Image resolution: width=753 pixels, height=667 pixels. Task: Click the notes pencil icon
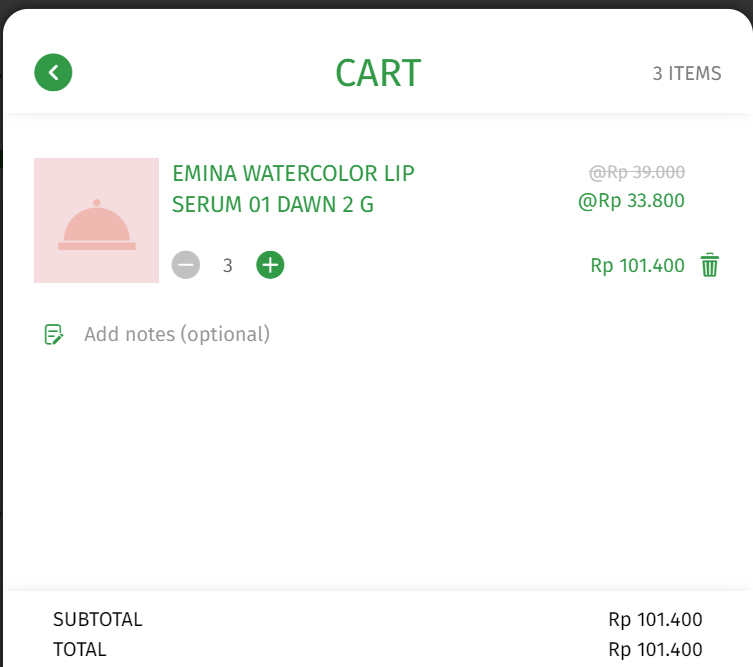pyautogui.click(x=53, y=335)
